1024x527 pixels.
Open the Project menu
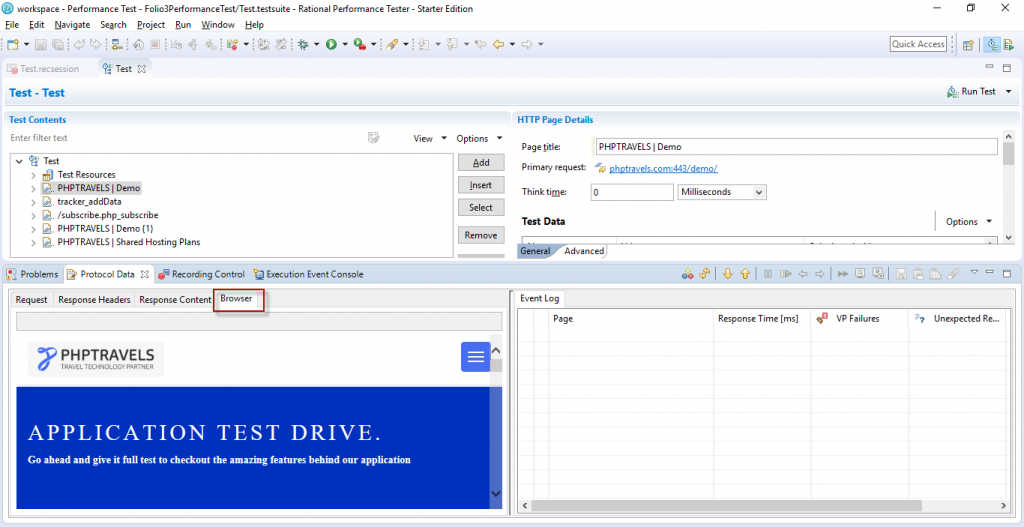click(151, 25)
